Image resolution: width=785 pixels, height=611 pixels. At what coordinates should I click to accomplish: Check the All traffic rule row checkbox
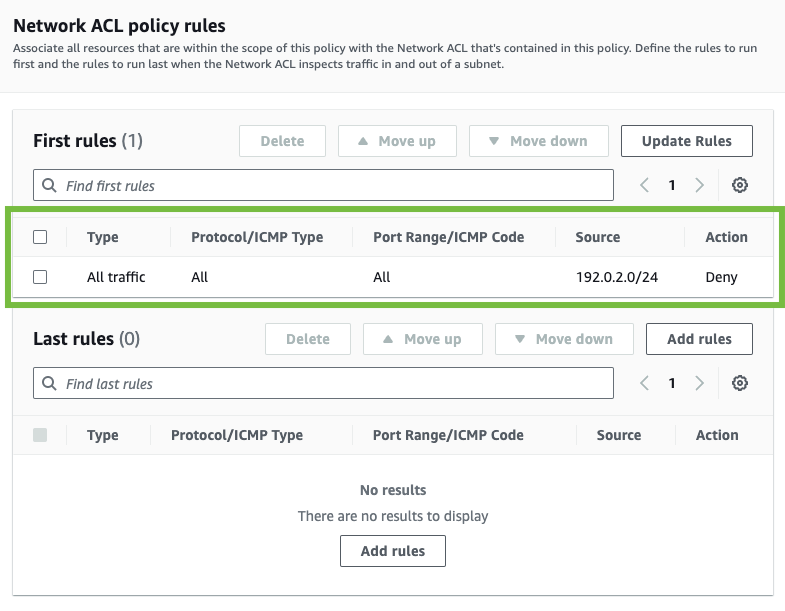[40, 277]
